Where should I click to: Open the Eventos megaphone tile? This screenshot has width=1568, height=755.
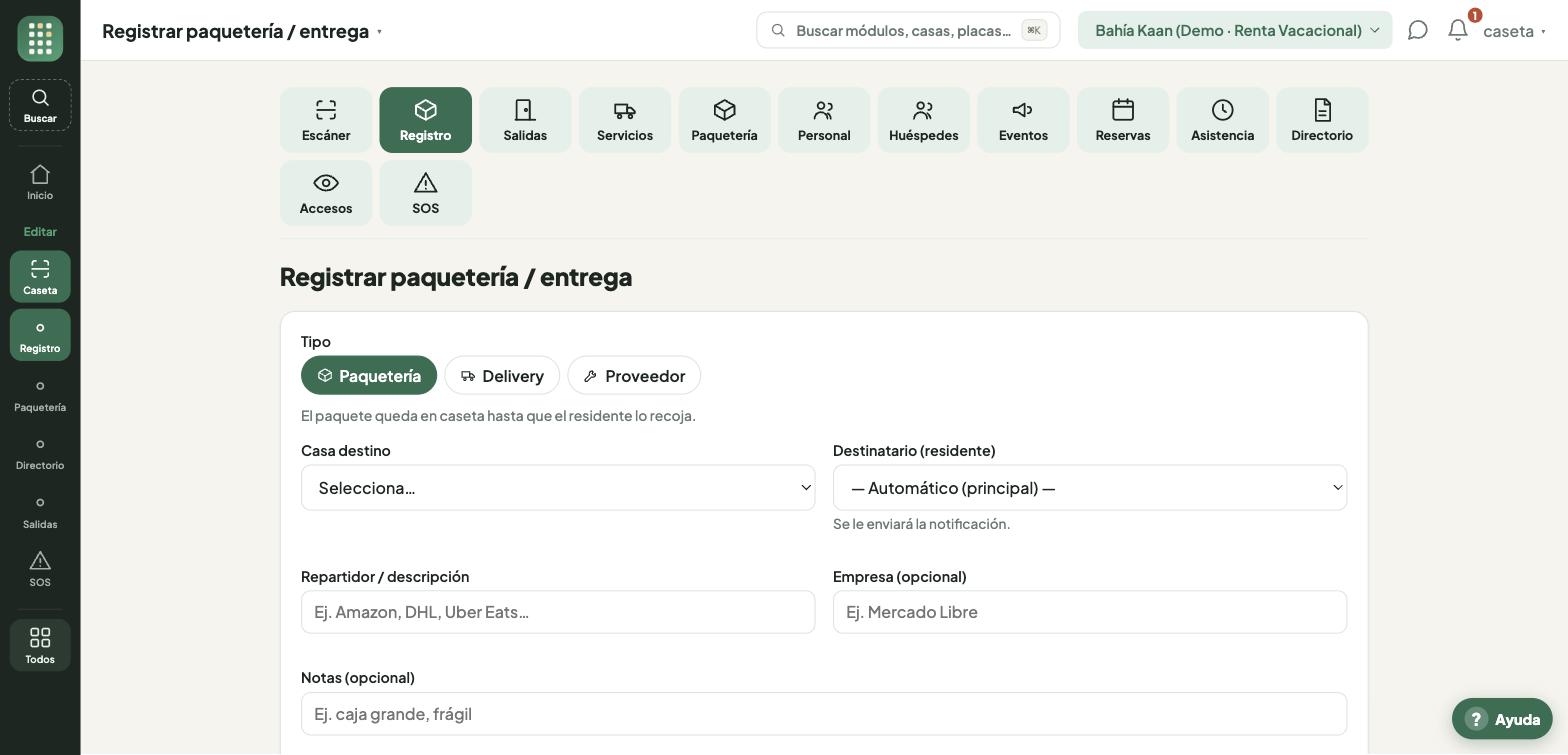pyautogui.click(x=1023, y=120)
